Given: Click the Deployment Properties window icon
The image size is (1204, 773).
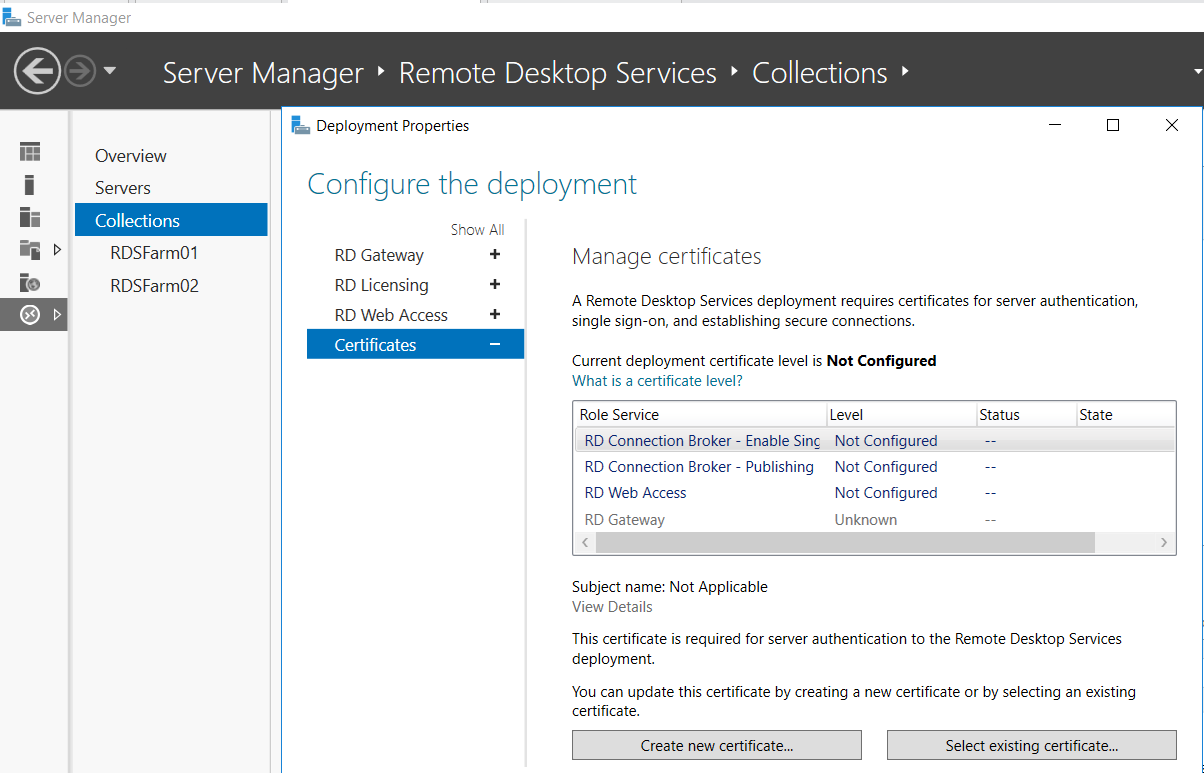Looking at the screenshot, I should [x=300, y=125].
